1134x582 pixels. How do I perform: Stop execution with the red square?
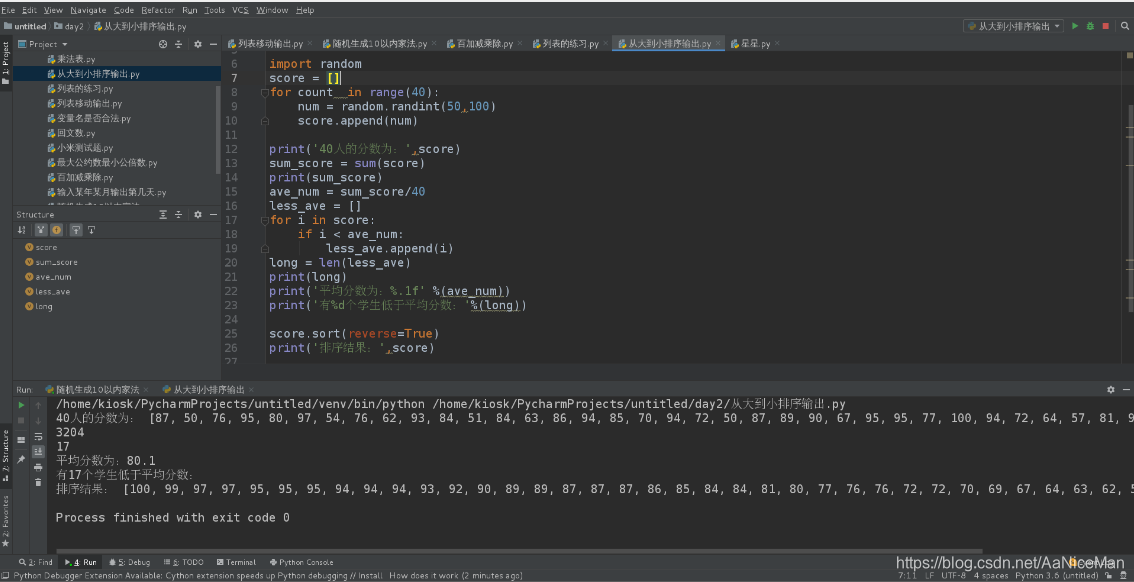pyautogui.click(x=1106, y=26)
